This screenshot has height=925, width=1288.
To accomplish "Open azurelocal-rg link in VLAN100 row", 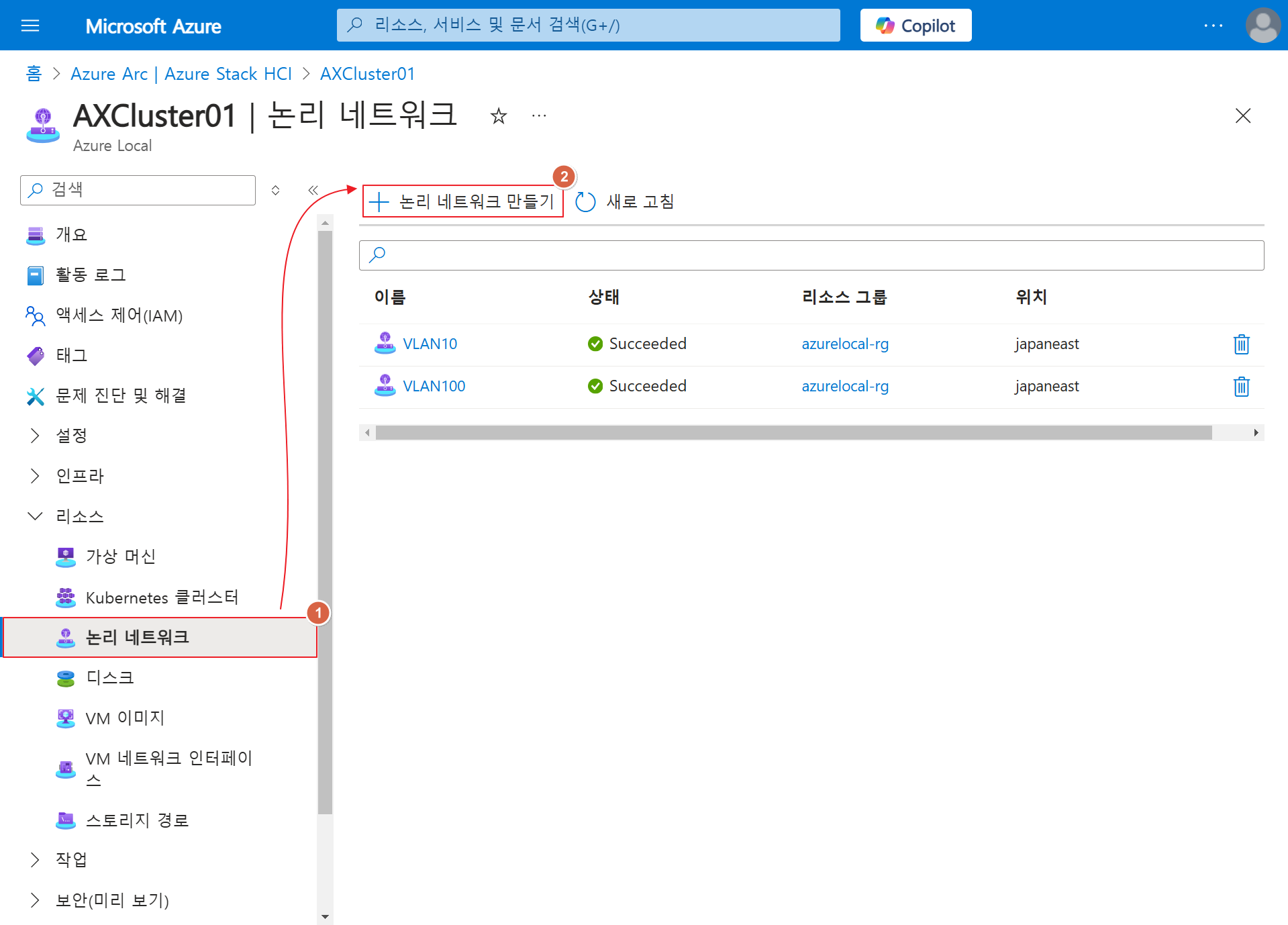I will tap(845, 386).
